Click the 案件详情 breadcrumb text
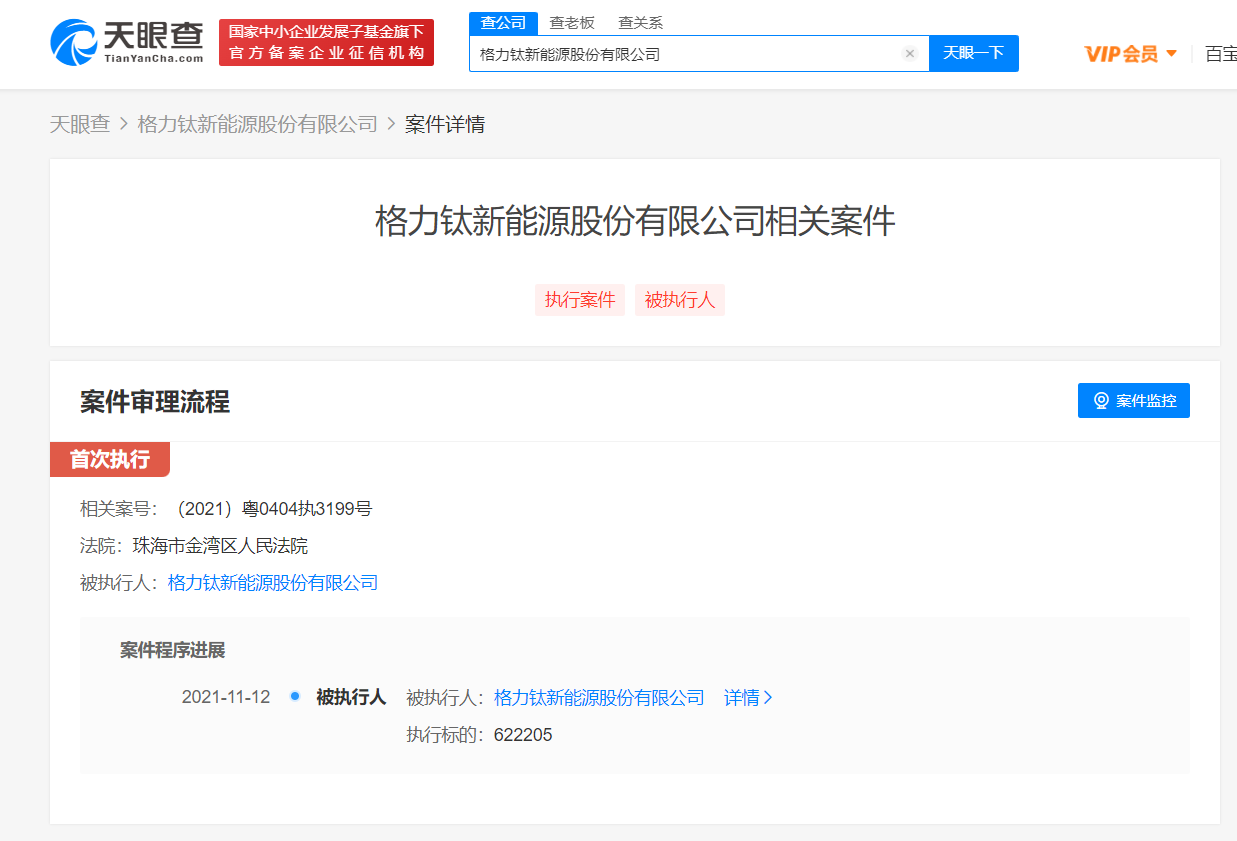This screenshot has height=841, width=1237. (x=445, y=124)
